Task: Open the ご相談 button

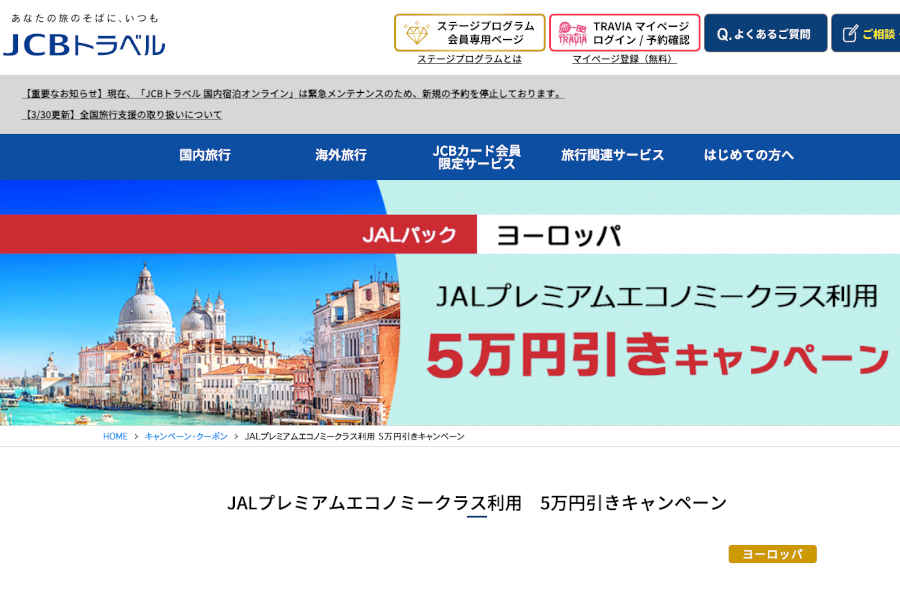Action: [866, 33]
